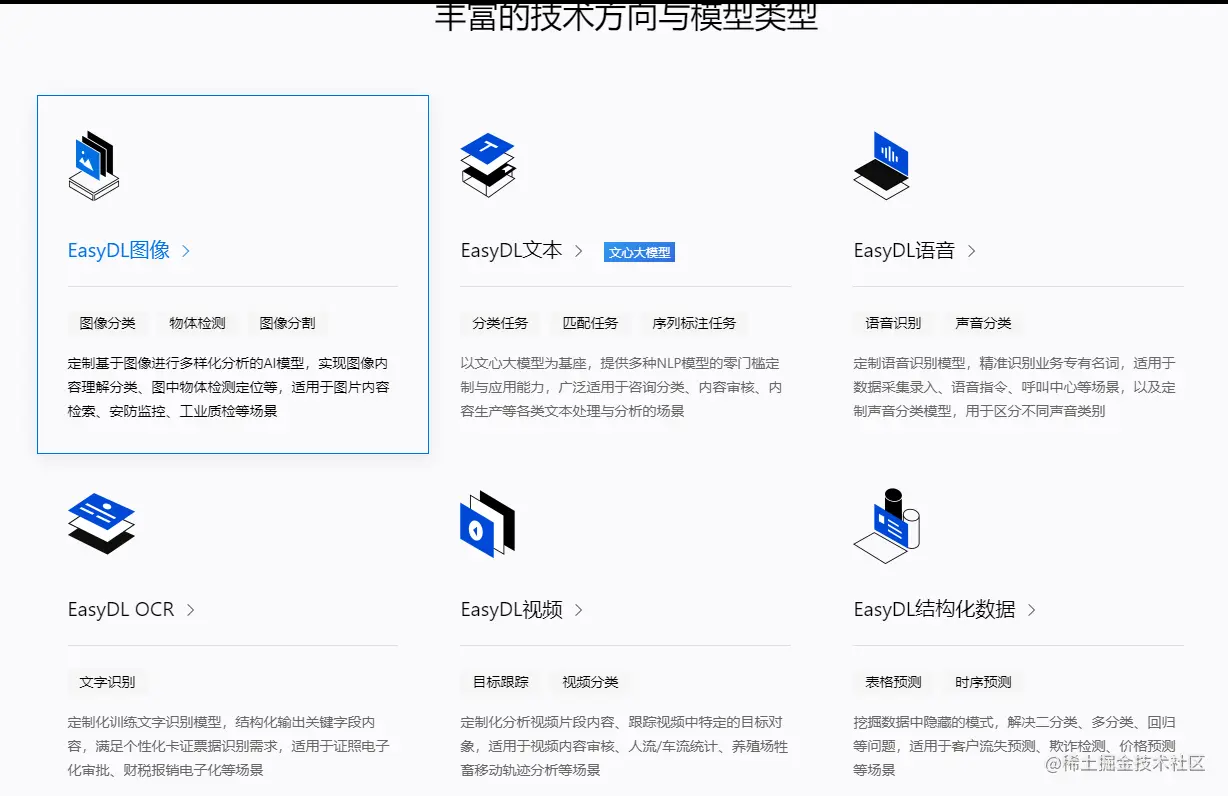Click the chevron arrow next to EasyDL OCR
The height and width of the screenshot is (796, 1228).
coord(190,610)
